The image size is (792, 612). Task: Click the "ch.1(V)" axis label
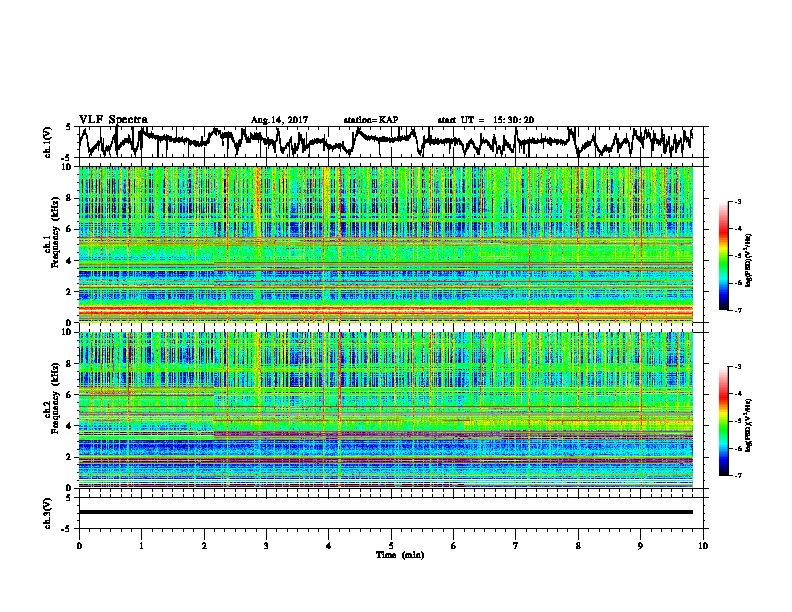coord(48,142)
